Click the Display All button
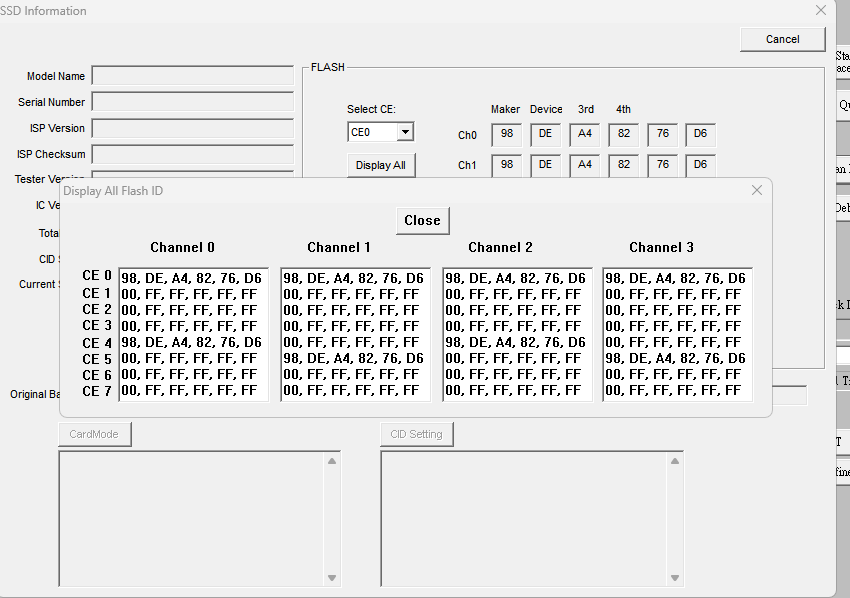The width and height of the screenshot is (850, 598). click(381, 165)
